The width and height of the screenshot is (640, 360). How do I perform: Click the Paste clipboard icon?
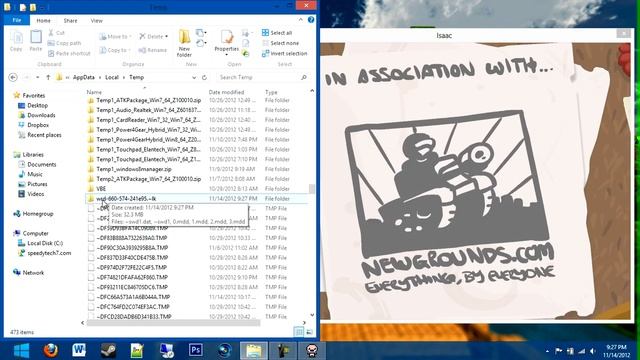36,41
